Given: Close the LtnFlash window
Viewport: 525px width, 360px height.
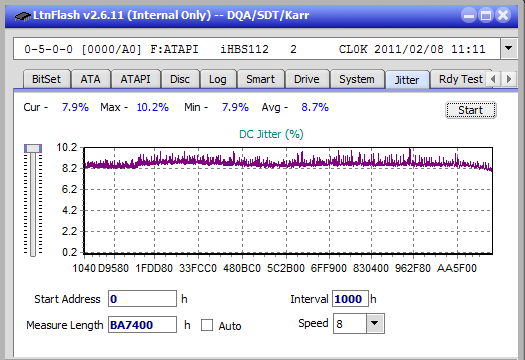Looking at the screenshot, I should (x=503, y=15).
